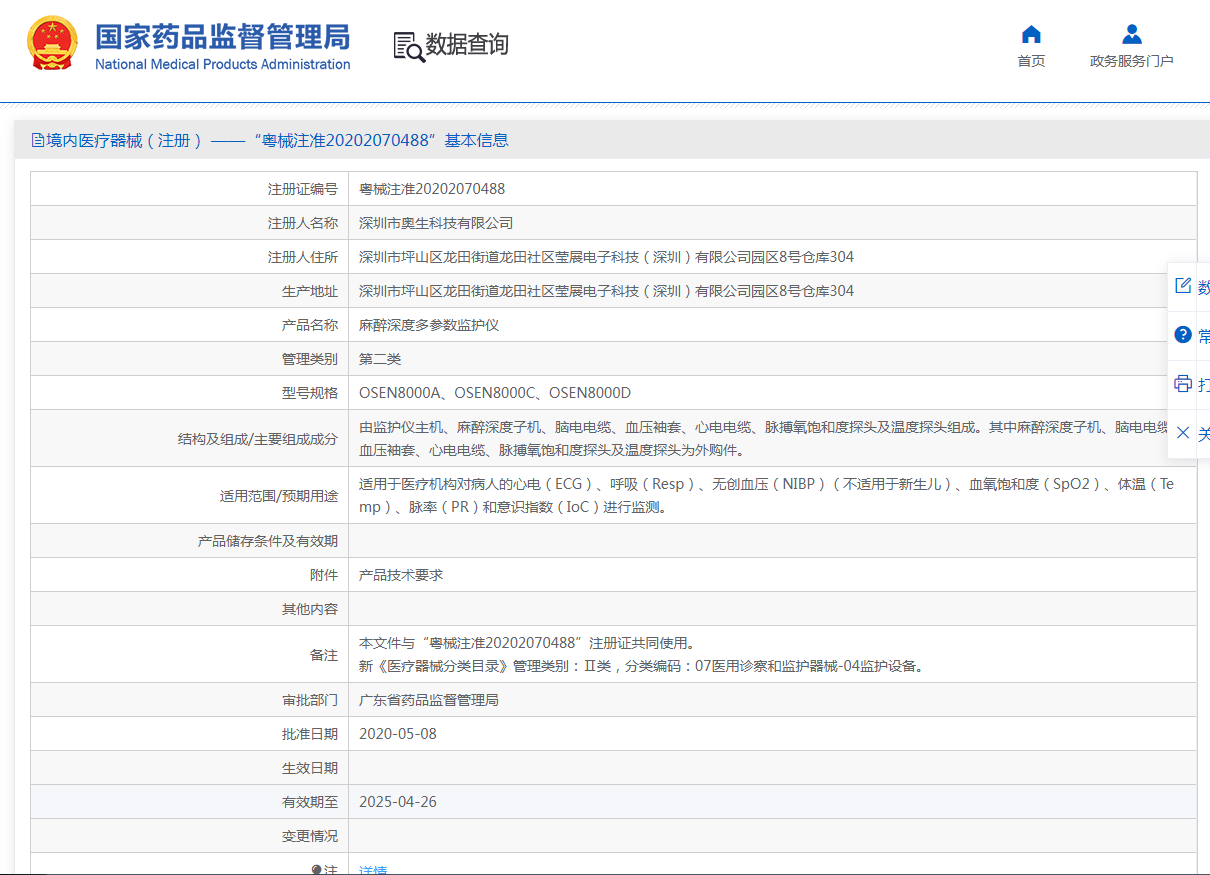
Task: Click the 产品名称 label cell
Action: (x=189, y=325)
